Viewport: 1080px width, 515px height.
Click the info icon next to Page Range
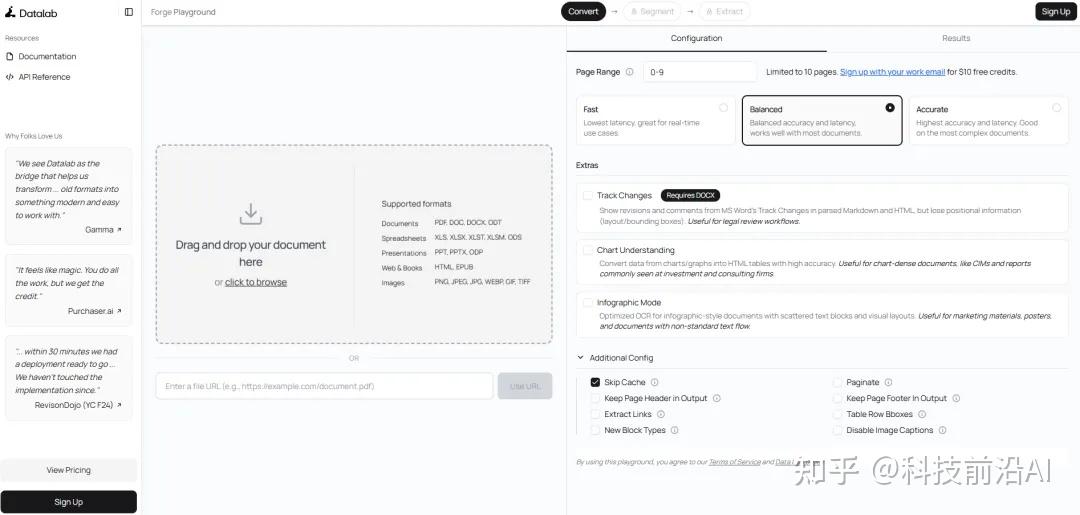pos(629,72)
